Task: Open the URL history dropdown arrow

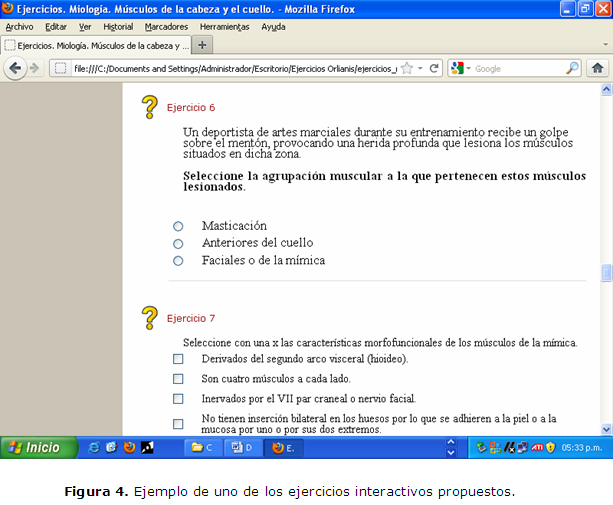Action: 421,69
